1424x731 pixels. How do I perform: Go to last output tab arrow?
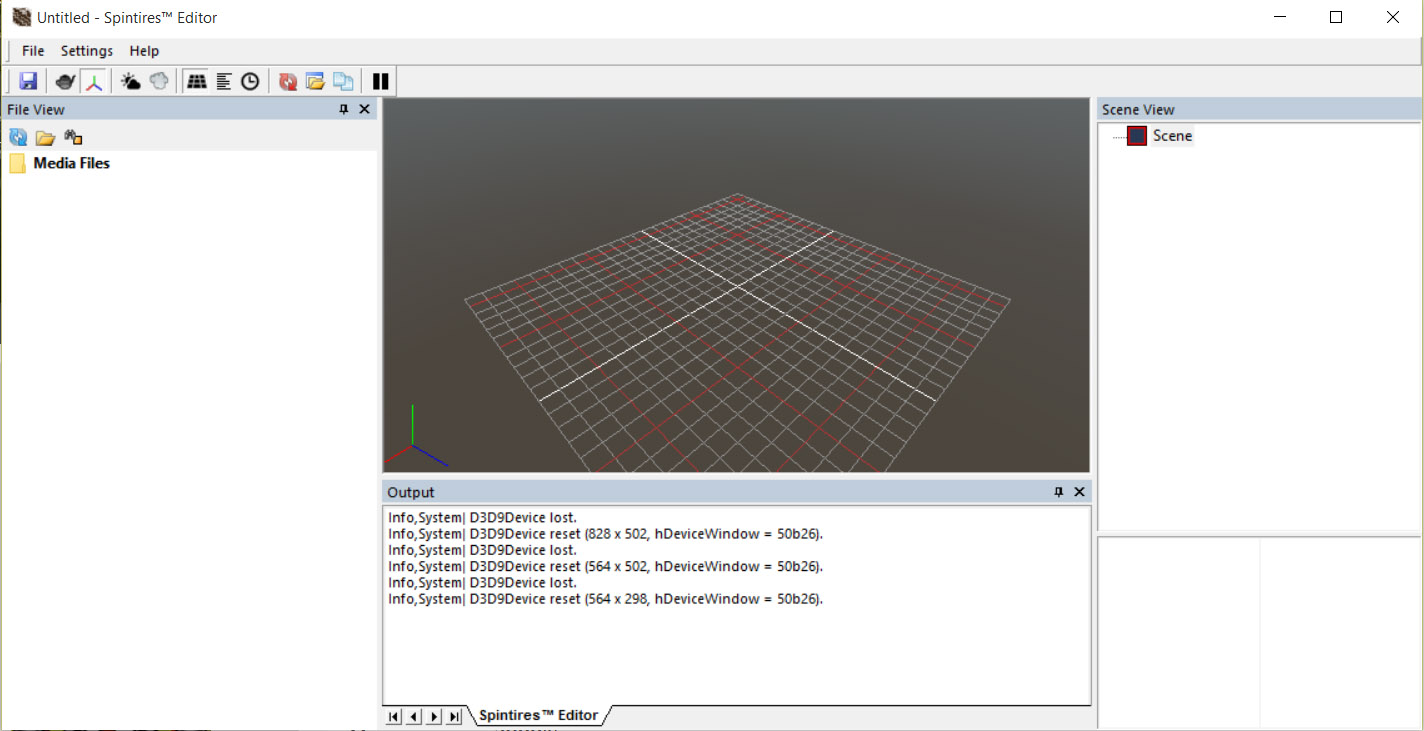(455, 716)
